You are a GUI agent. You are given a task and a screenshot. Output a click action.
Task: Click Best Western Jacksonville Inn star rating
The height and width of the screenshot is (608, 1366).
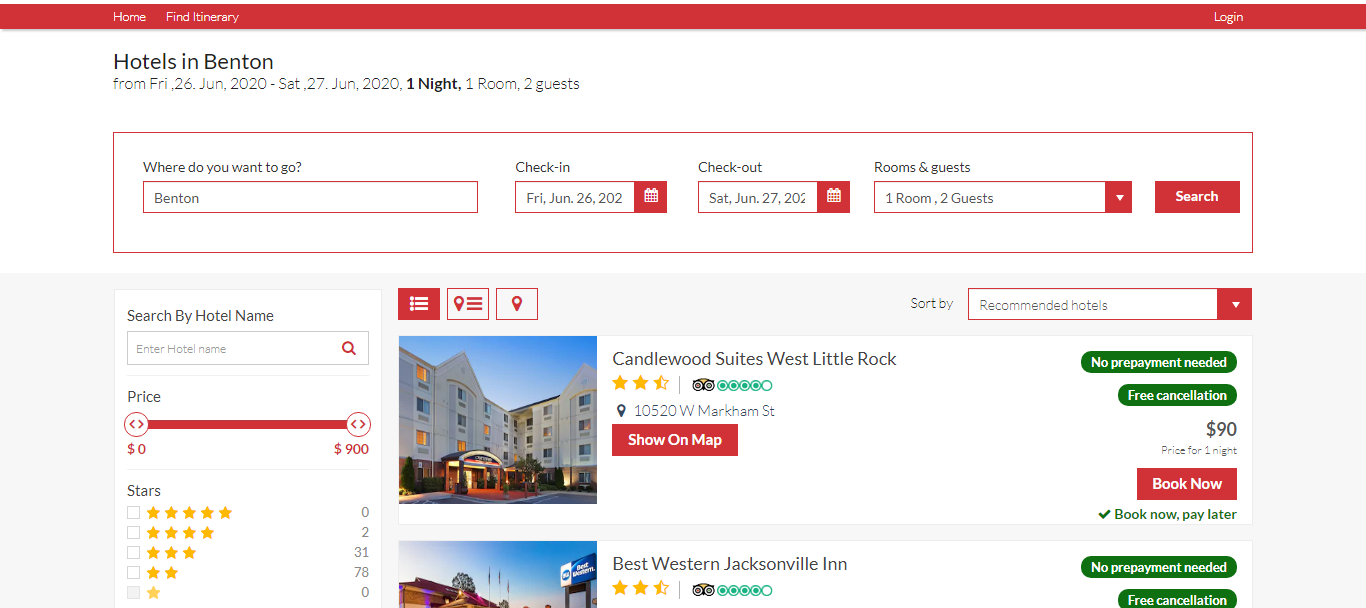(x=641, y=589)
